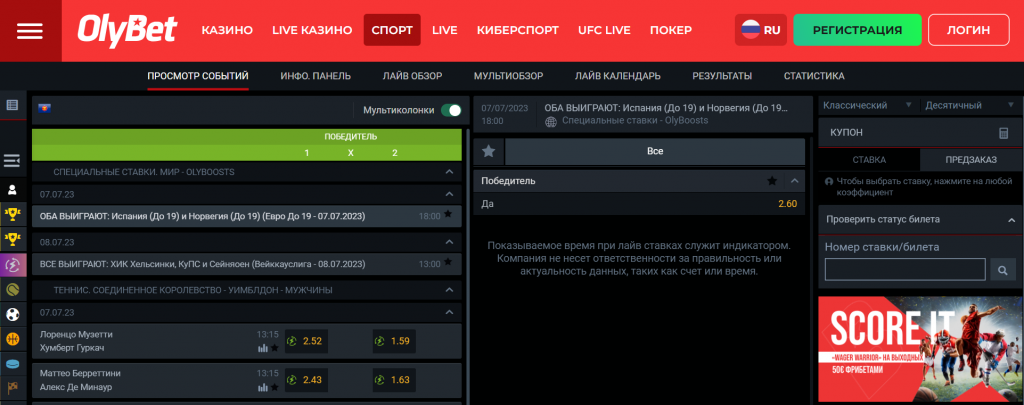Image resolution: width=1024 pixels, height=405 pixels.
Task: Select the ice hockey puck icon
Action: [12, 364]
